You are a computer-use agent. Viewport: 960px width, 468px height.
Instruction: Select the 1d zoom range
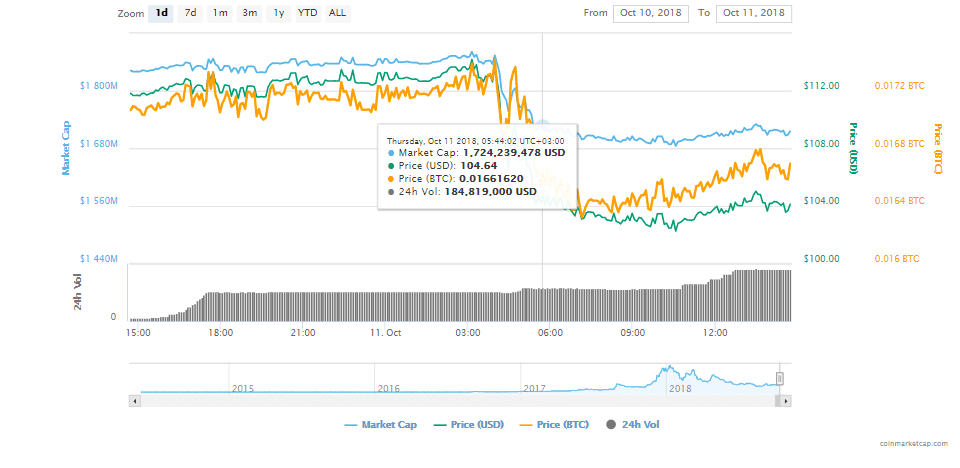[161, 13]
